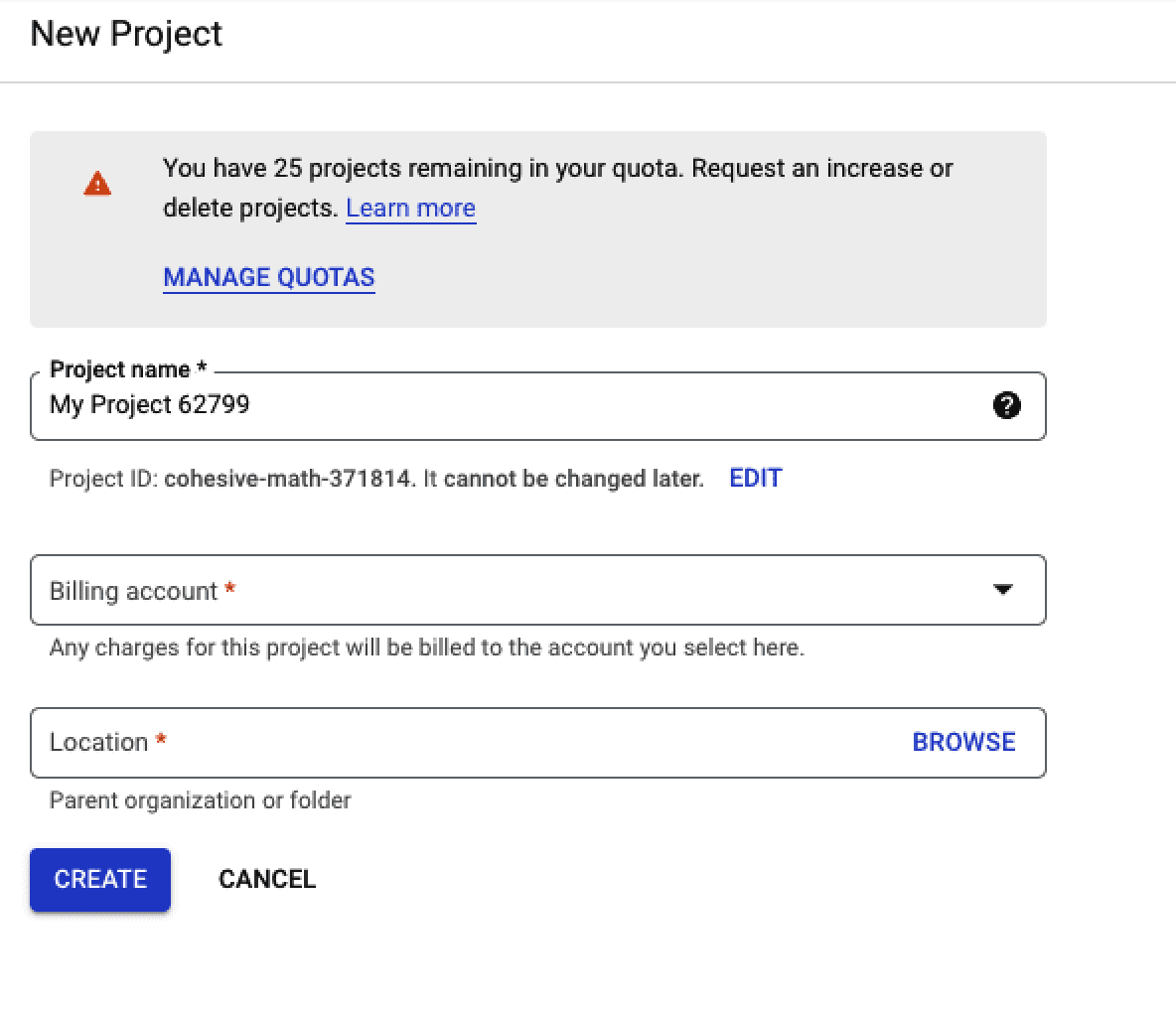Create the new project with the CREATE button
The height and width of the screenshot is (1011, 1176).
100,879
